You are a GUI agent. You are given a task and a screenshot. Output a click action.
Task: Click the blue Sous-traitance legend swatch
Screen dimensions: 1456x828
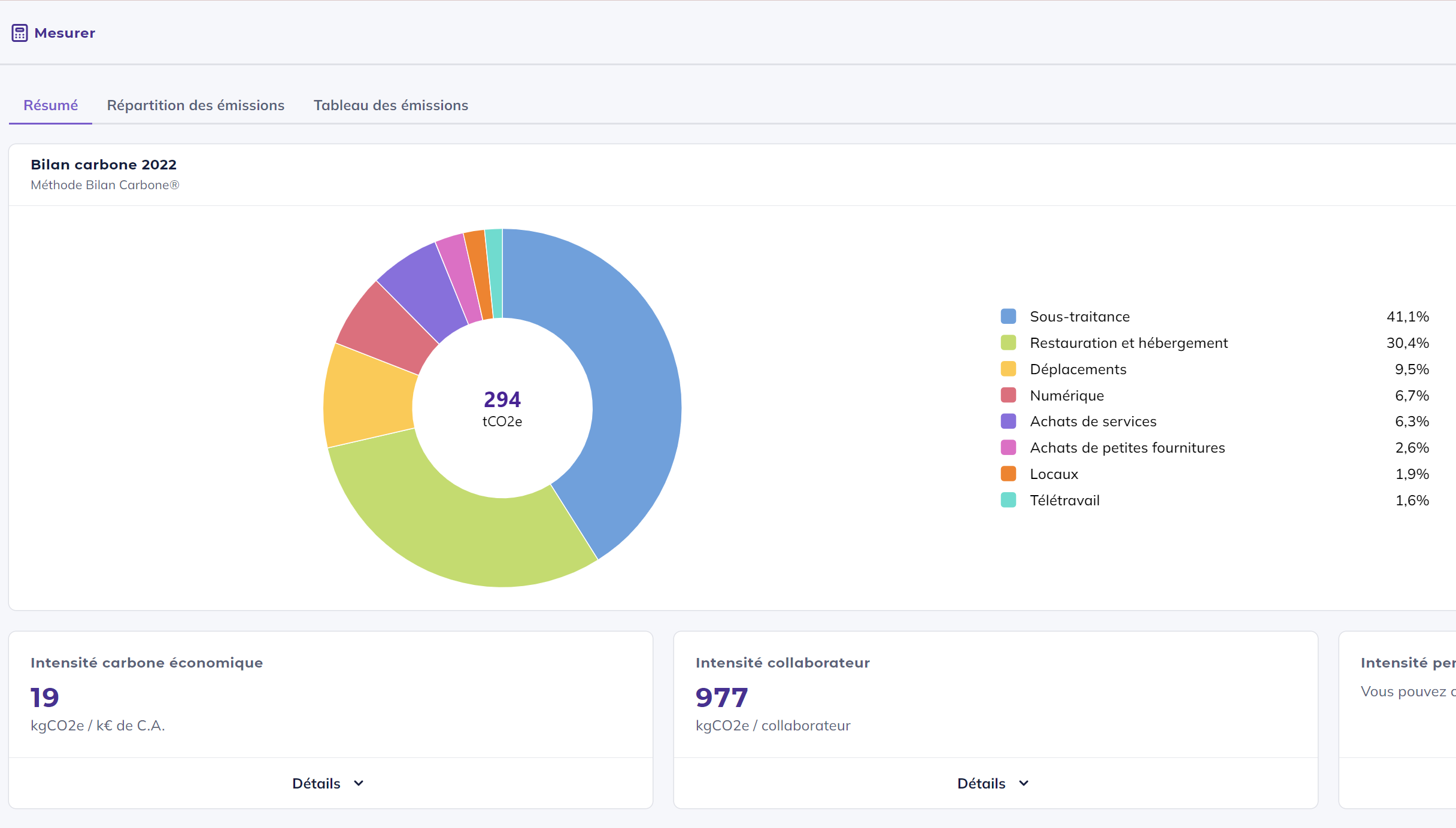pos(1008,317)
